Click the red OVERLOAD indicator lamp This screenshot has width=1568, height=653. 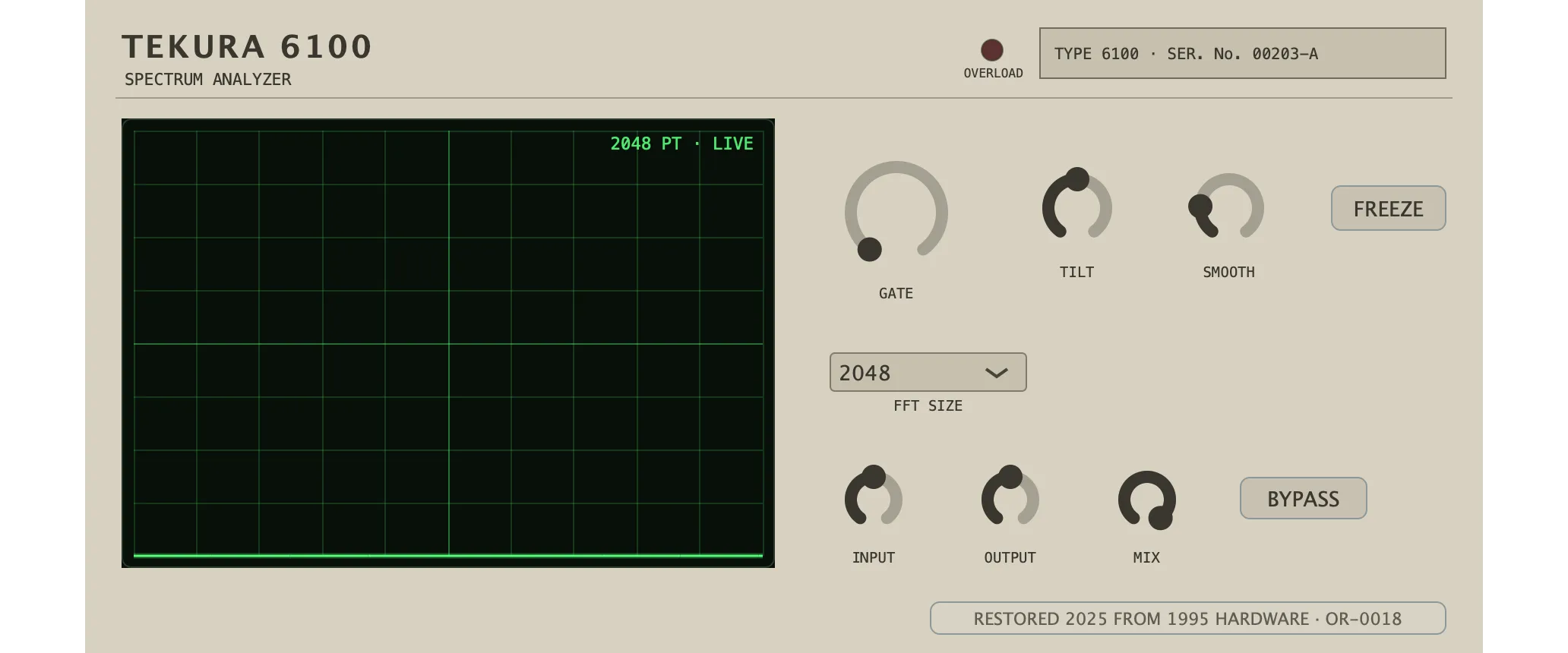pyautogui.click(x=991, y=50)
